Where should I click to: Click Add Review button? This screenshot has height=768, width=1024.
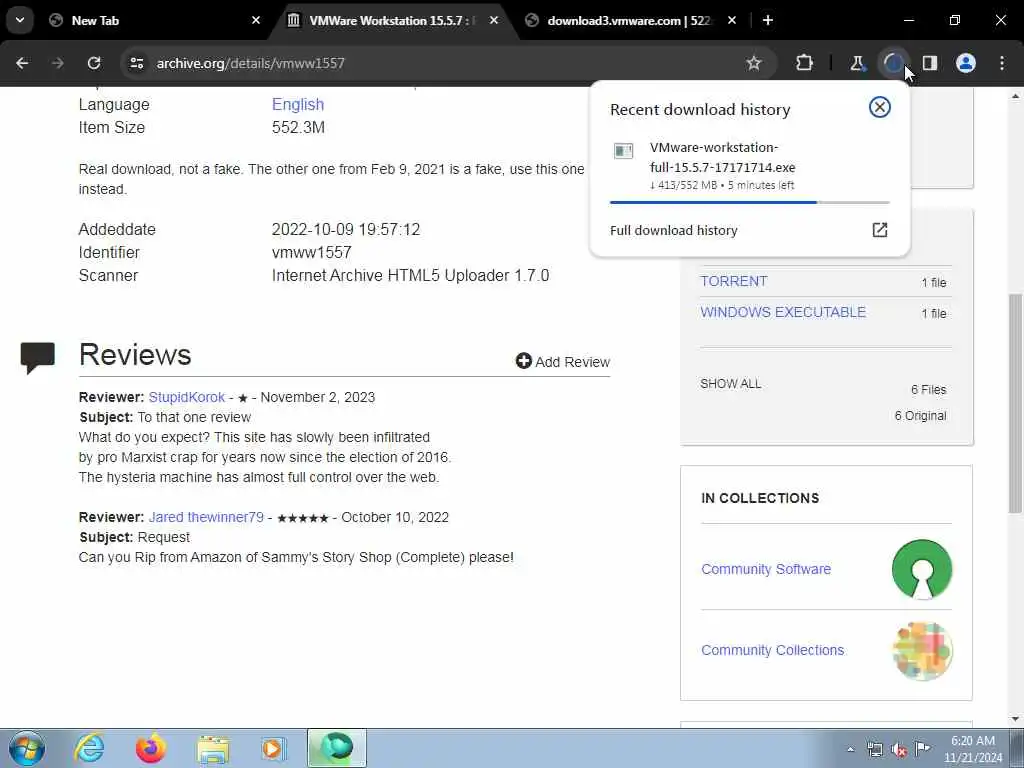click(x=563, y=362)
